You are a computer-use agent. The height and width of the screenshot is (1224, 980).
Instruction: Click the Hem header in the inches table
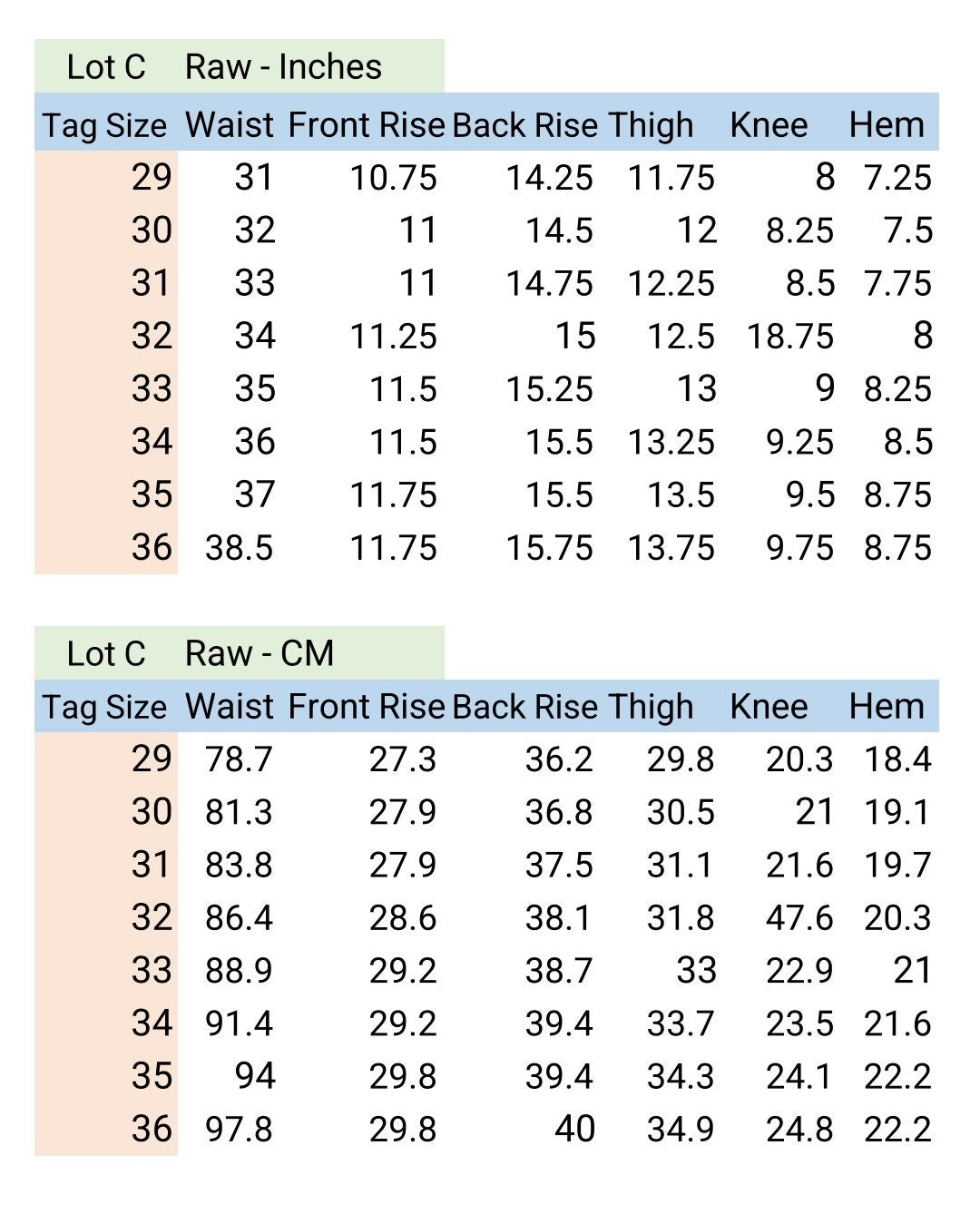887,125
